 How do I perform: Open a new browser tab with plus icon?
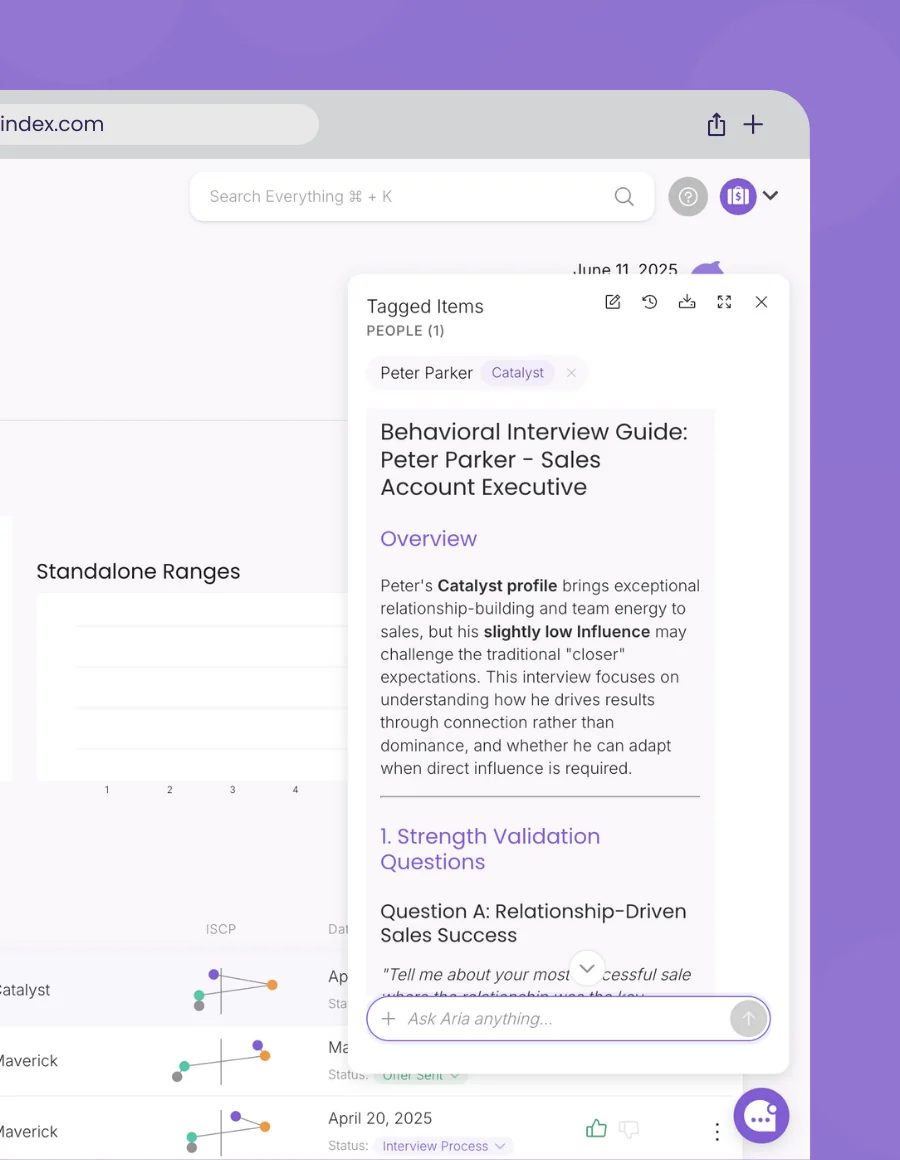[753, 124]
